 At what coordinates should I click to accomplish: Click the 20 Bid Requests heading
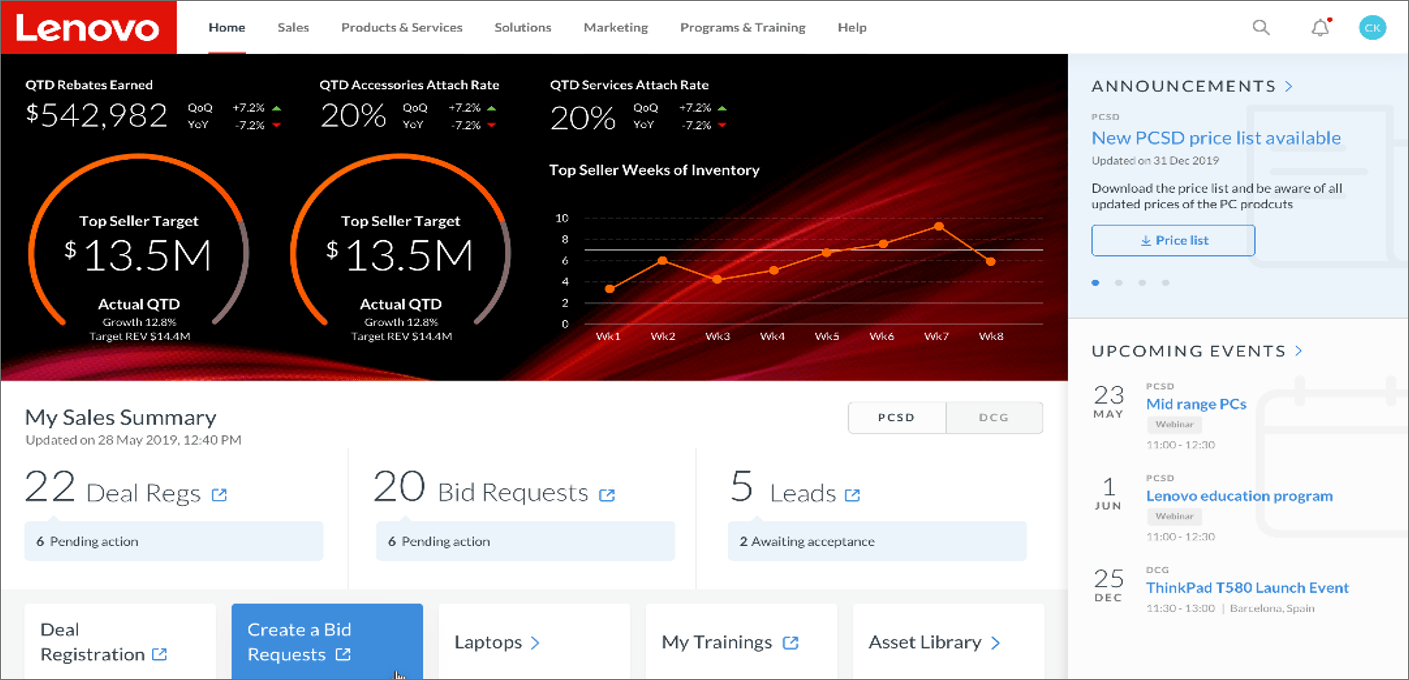point(481,488)
